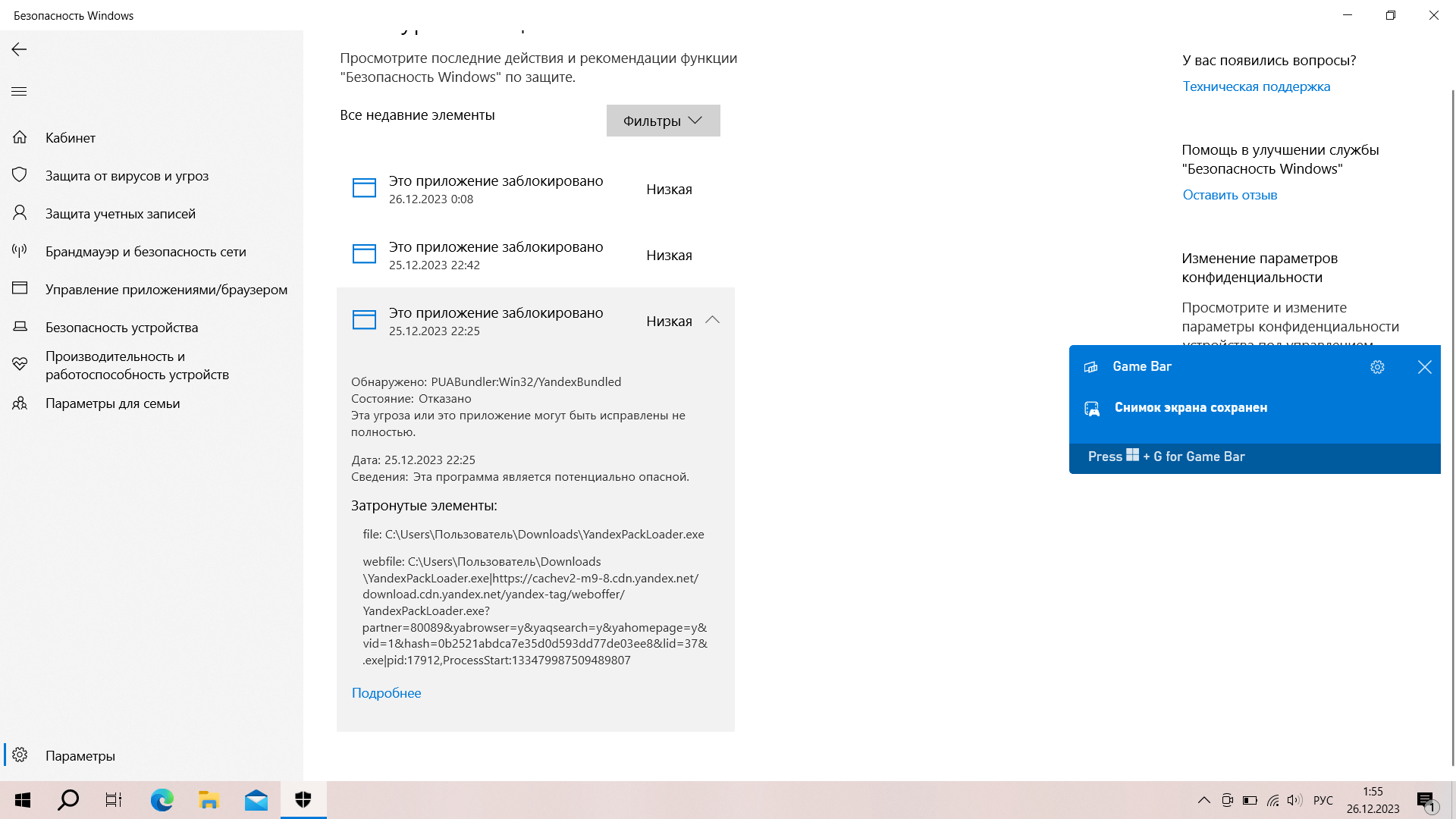Click app icon of 26.12.2023 0:08 entry
Image resolution: width=1456 pixels, height=819 pixels.
pyautogui.click(x=364, y=188)
